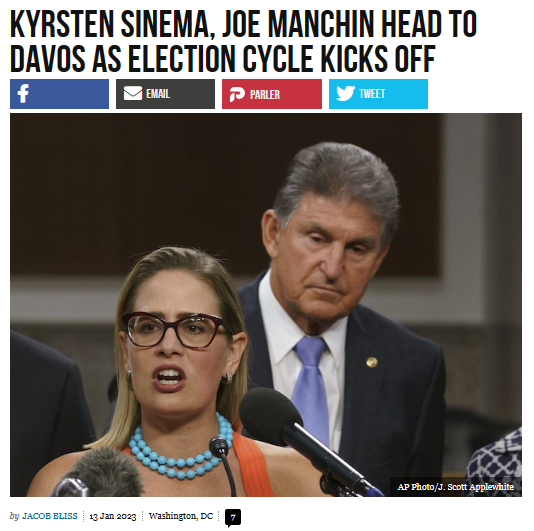
Task: Click the Twitter bird icon
Action: click(345, 93)
